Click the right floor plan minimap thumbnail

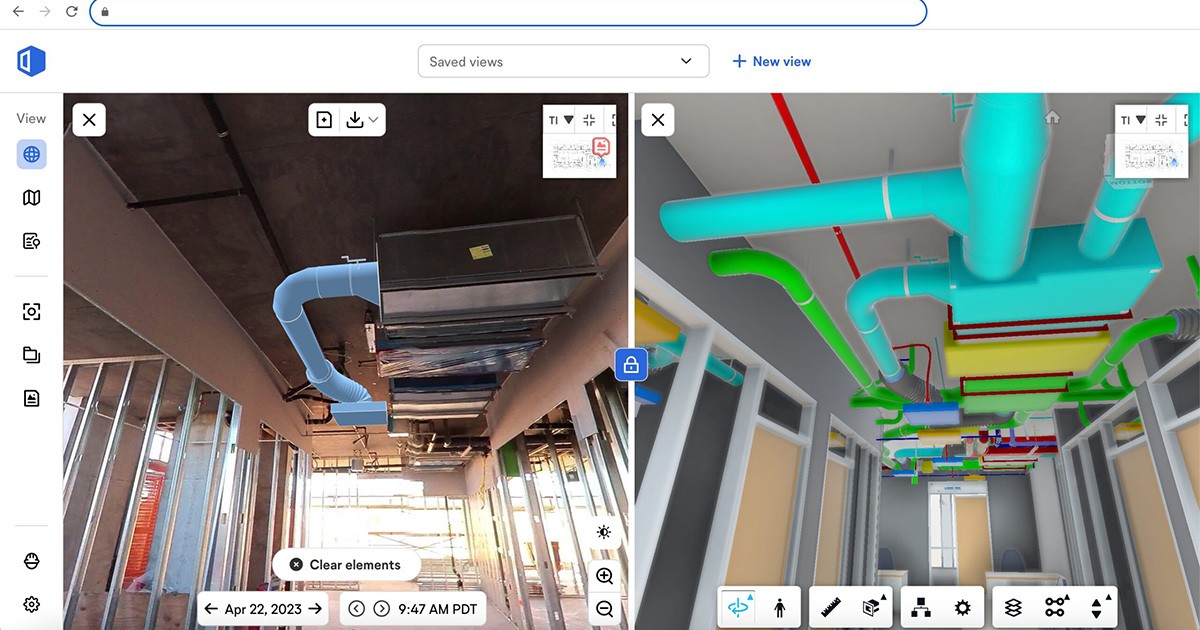[1151, 156]
